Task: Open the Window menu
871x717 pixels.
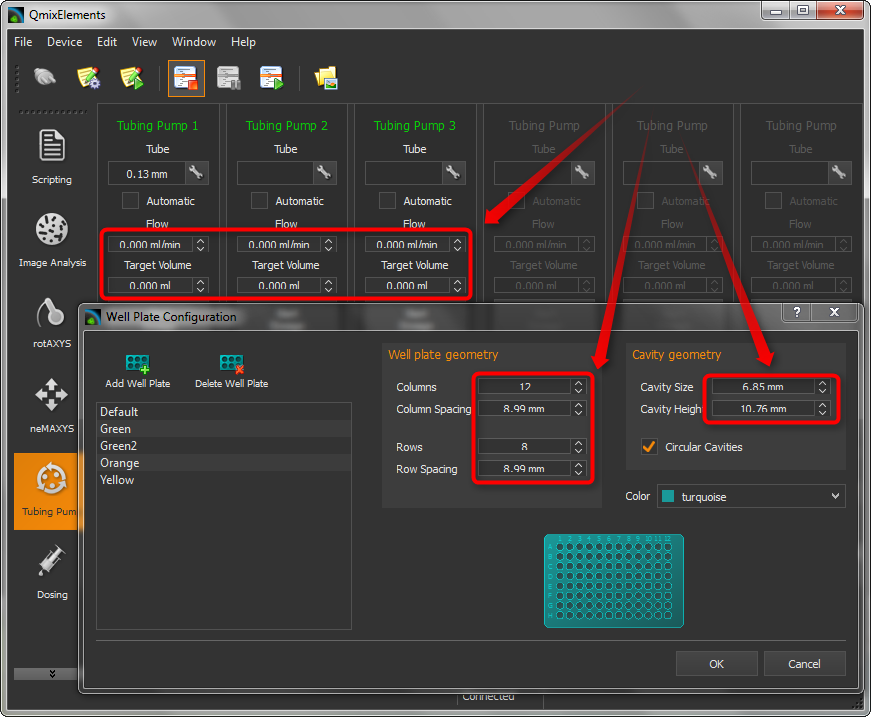Action: pos(193,42)
